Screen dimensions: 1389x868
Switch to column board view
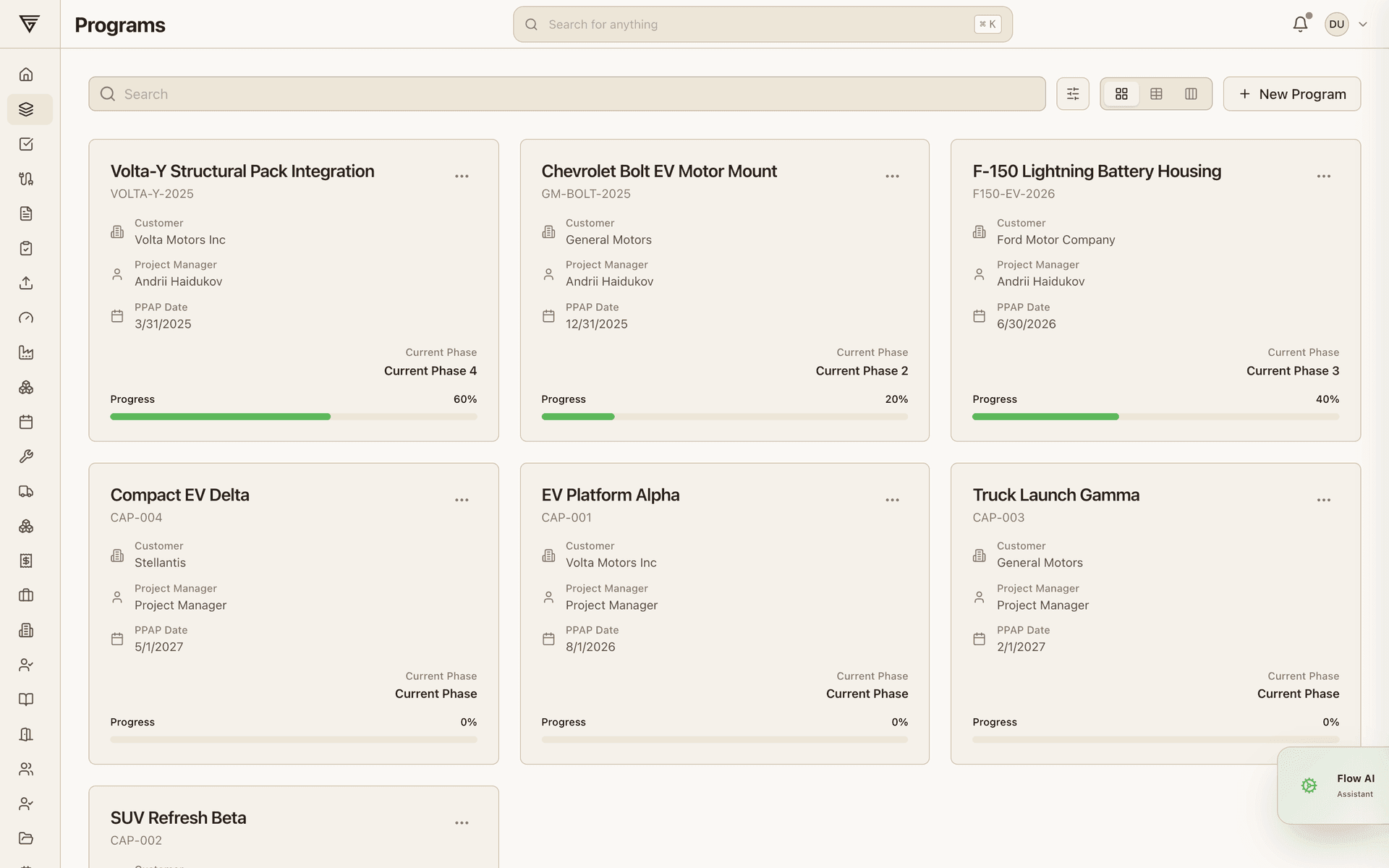(1191, 94)
